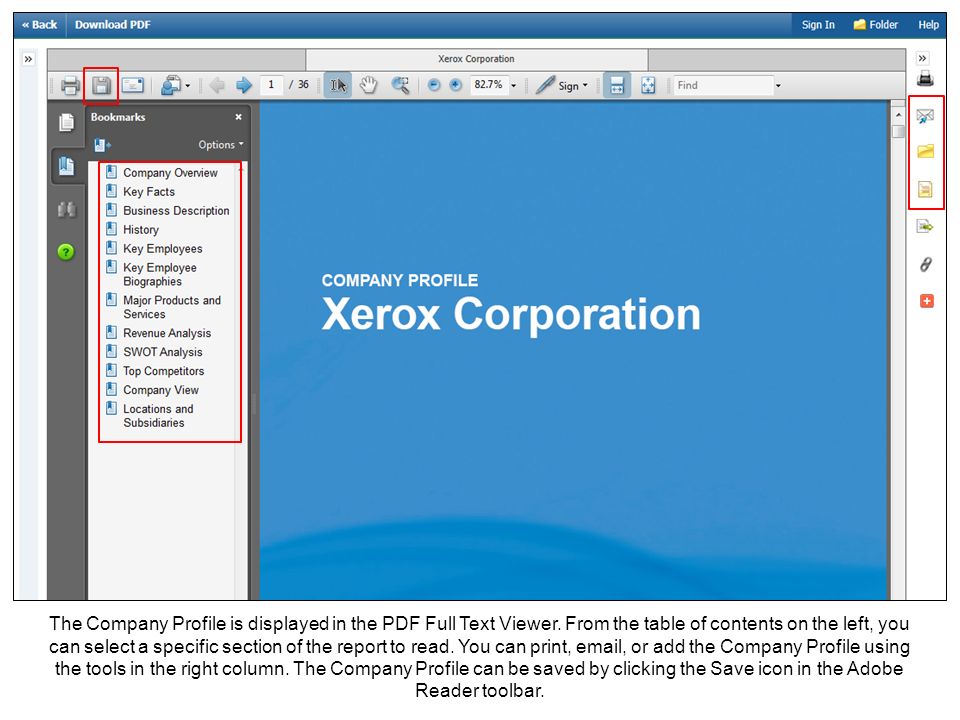This screenshot has width=960, height=720.
Task: Select the Xerox Corporation document tab
Action: click(x=476, y=59)
